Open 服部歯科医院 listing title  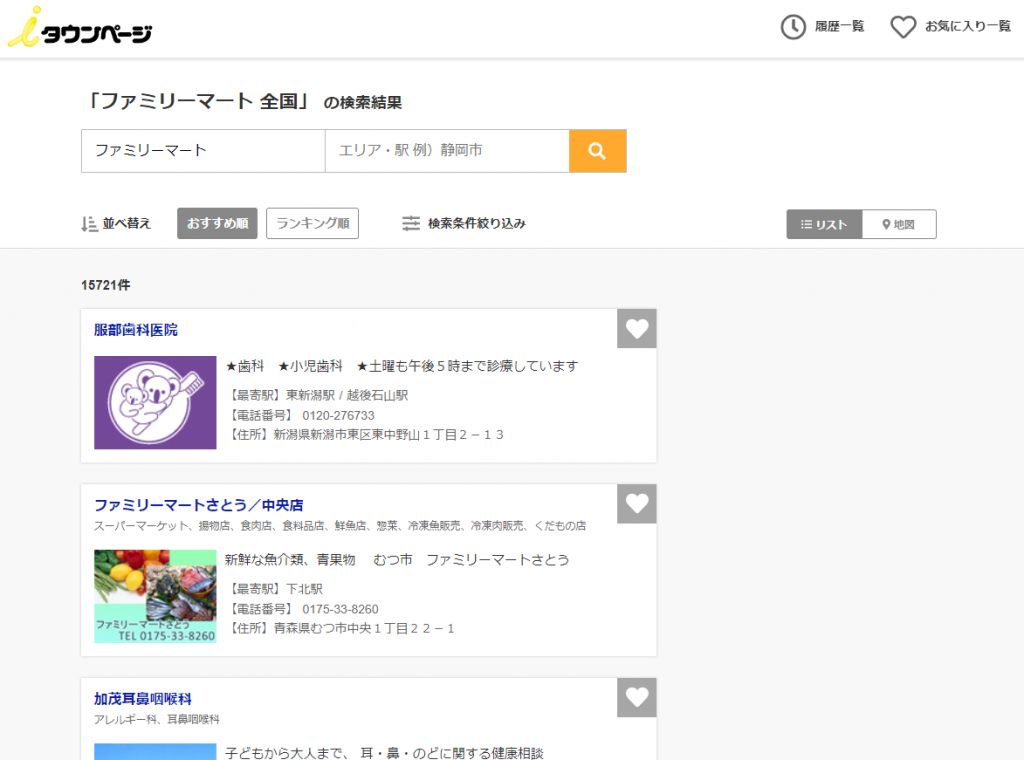pos(136,330)
